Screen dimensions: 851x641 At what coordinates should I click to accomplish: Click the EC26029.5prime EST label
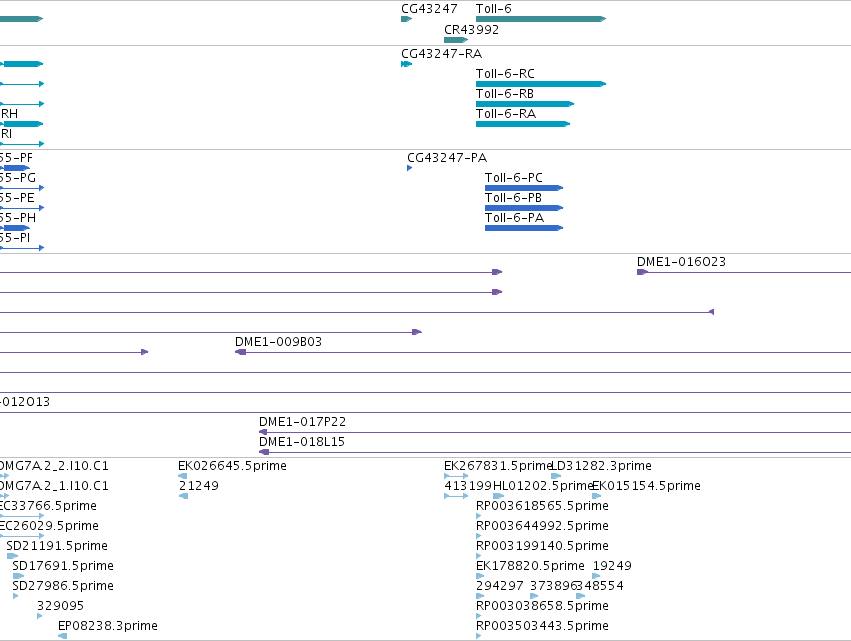pos(49,526)
